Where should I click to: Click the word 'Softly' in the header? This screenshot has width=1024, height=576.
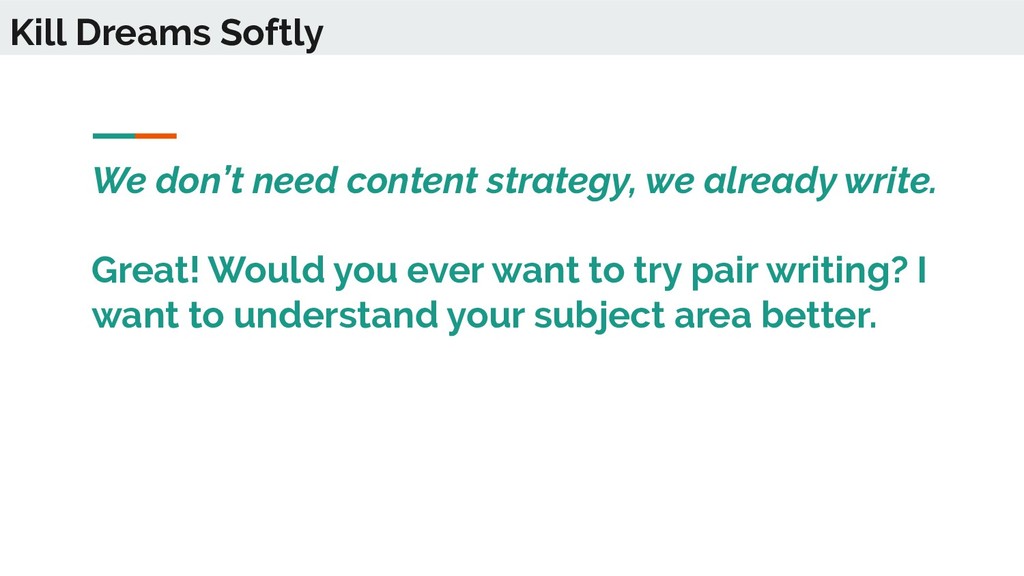[272, 34]
